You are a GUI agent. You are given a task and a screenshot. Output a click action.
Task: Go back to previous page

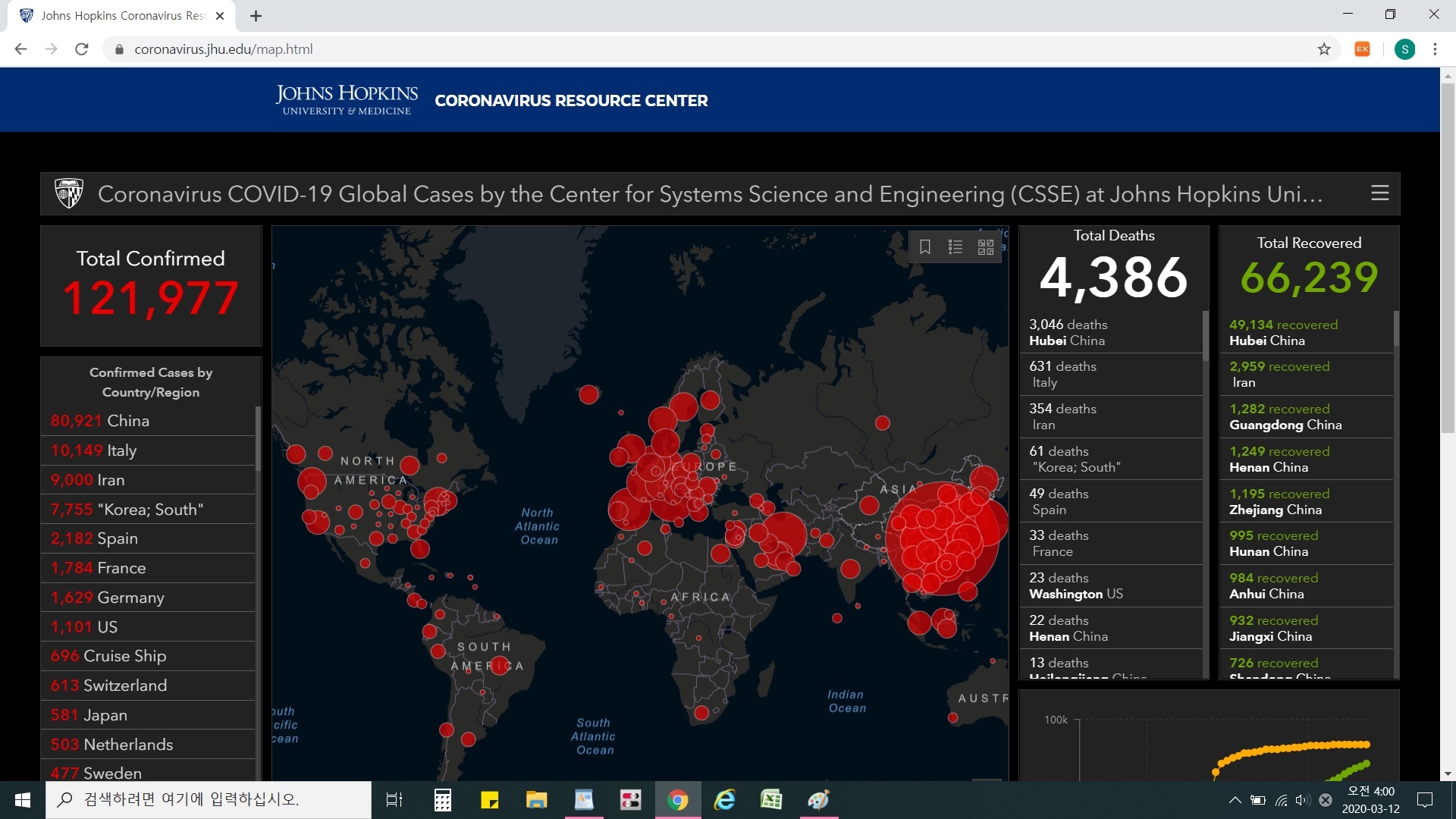[21, 49]
